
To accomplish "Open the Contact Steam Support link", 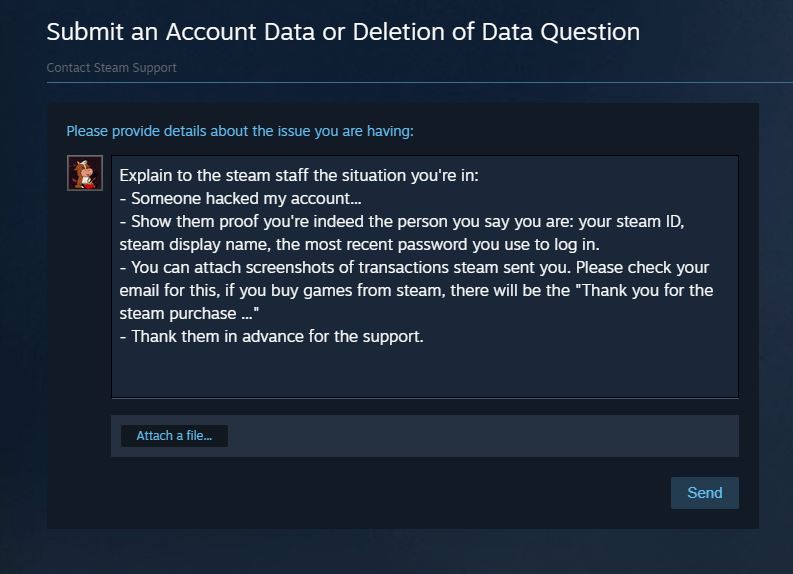I will [111, 68].
